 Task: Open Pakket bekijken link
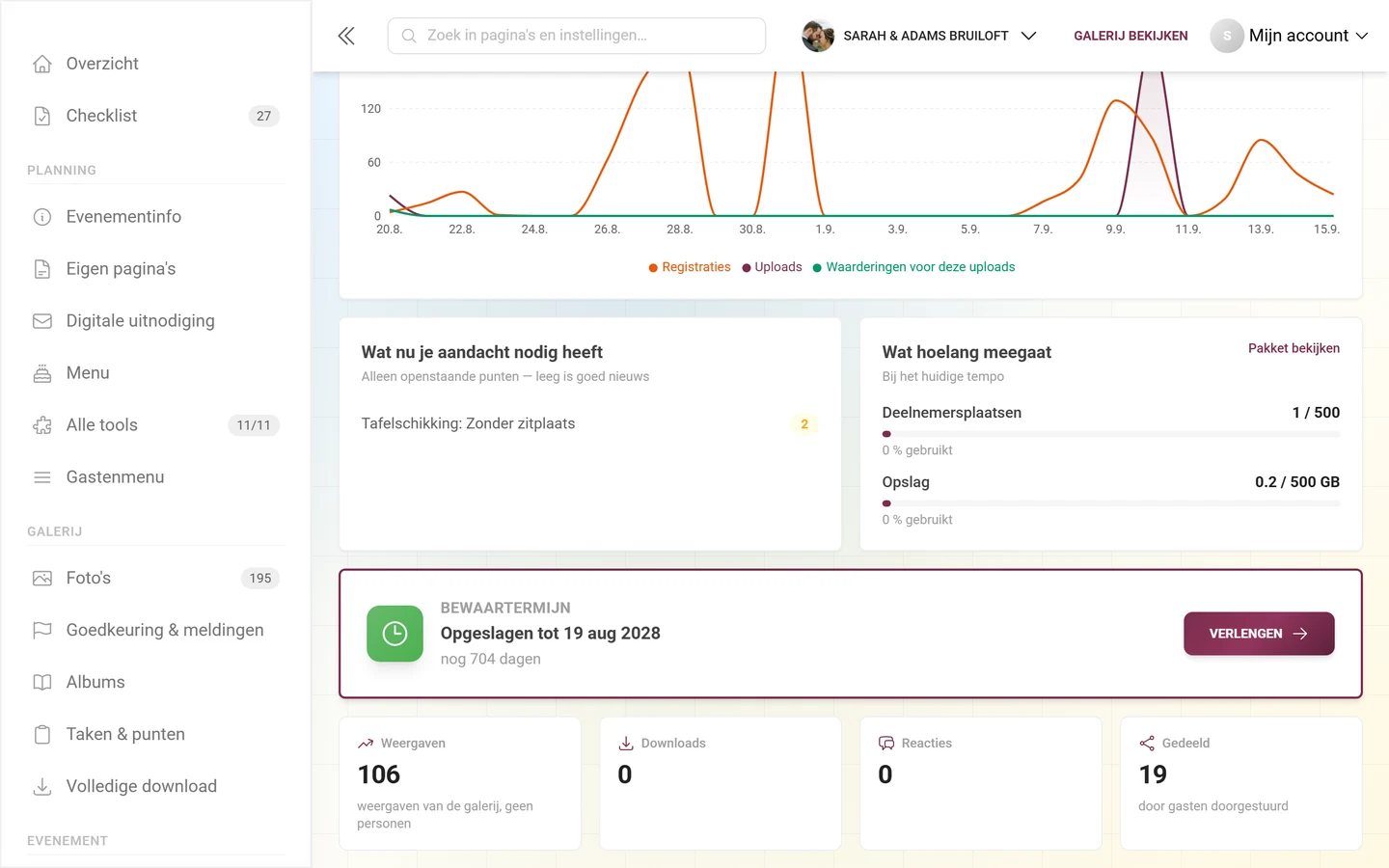pyautogui.click(x=1294, y=348)
